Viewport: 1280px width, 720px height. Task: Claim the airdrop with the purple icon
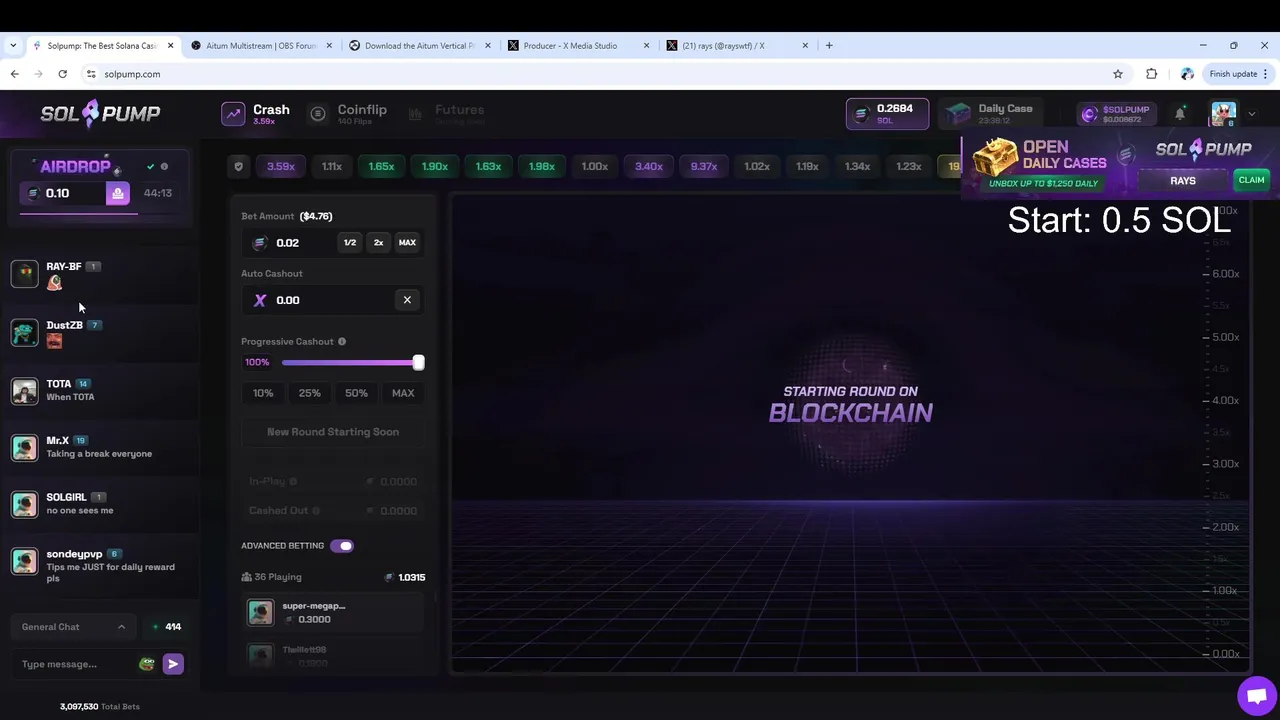pos(118,193)
